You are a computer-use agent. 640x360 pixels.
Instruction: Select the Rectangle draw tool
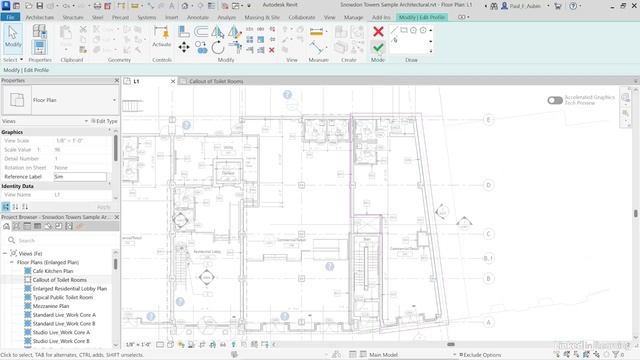pyautogui.click(x=404, y=30)
